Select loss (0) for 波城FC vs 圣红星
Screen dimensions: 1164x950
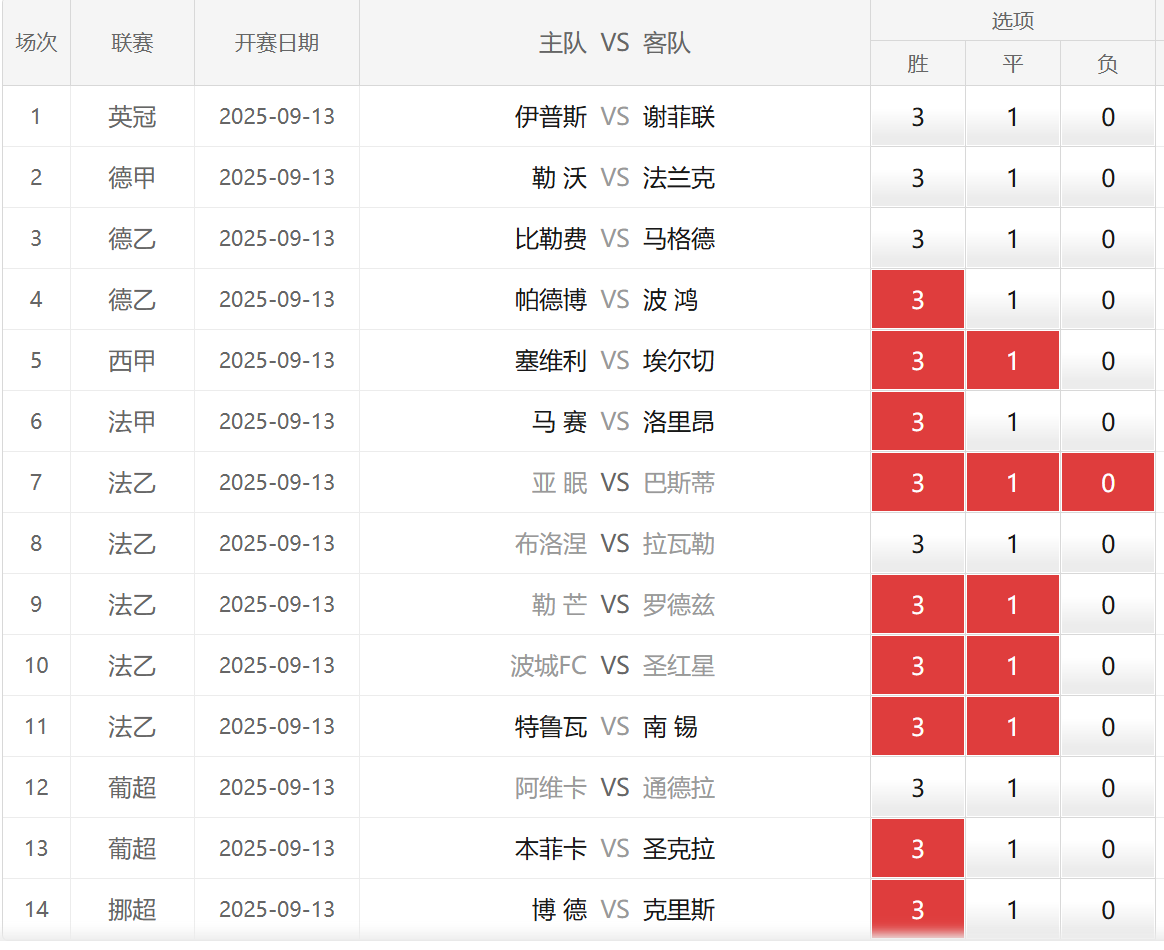click(1108, 665)
